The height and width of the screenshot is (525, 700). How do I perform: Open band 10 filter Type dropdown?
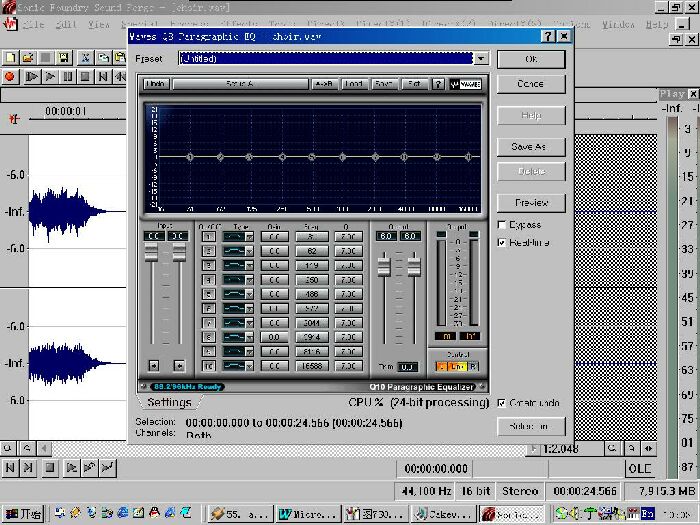point(250,366)
